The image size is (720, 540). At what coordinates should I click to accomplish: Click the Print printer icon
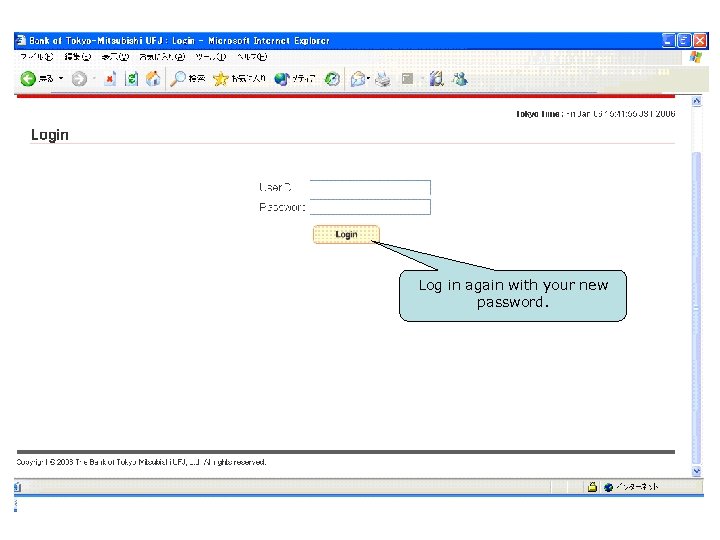[382, 79]
